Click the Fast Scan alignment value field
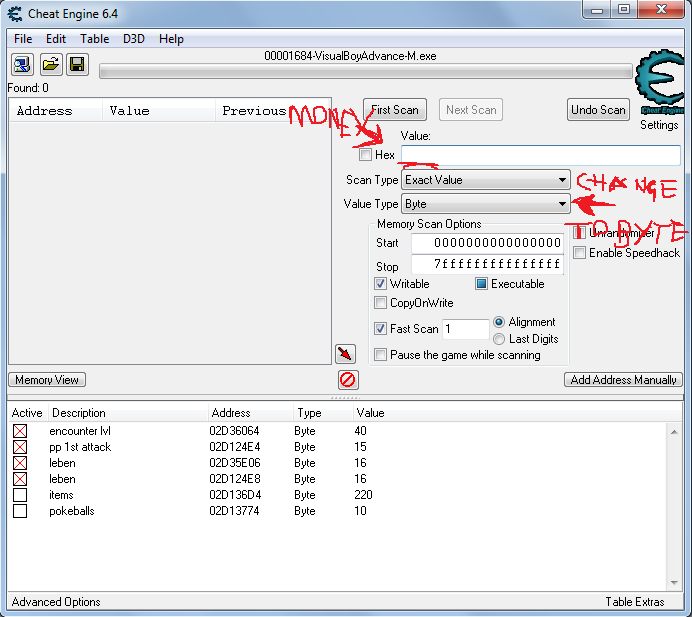 coord(466,329)
